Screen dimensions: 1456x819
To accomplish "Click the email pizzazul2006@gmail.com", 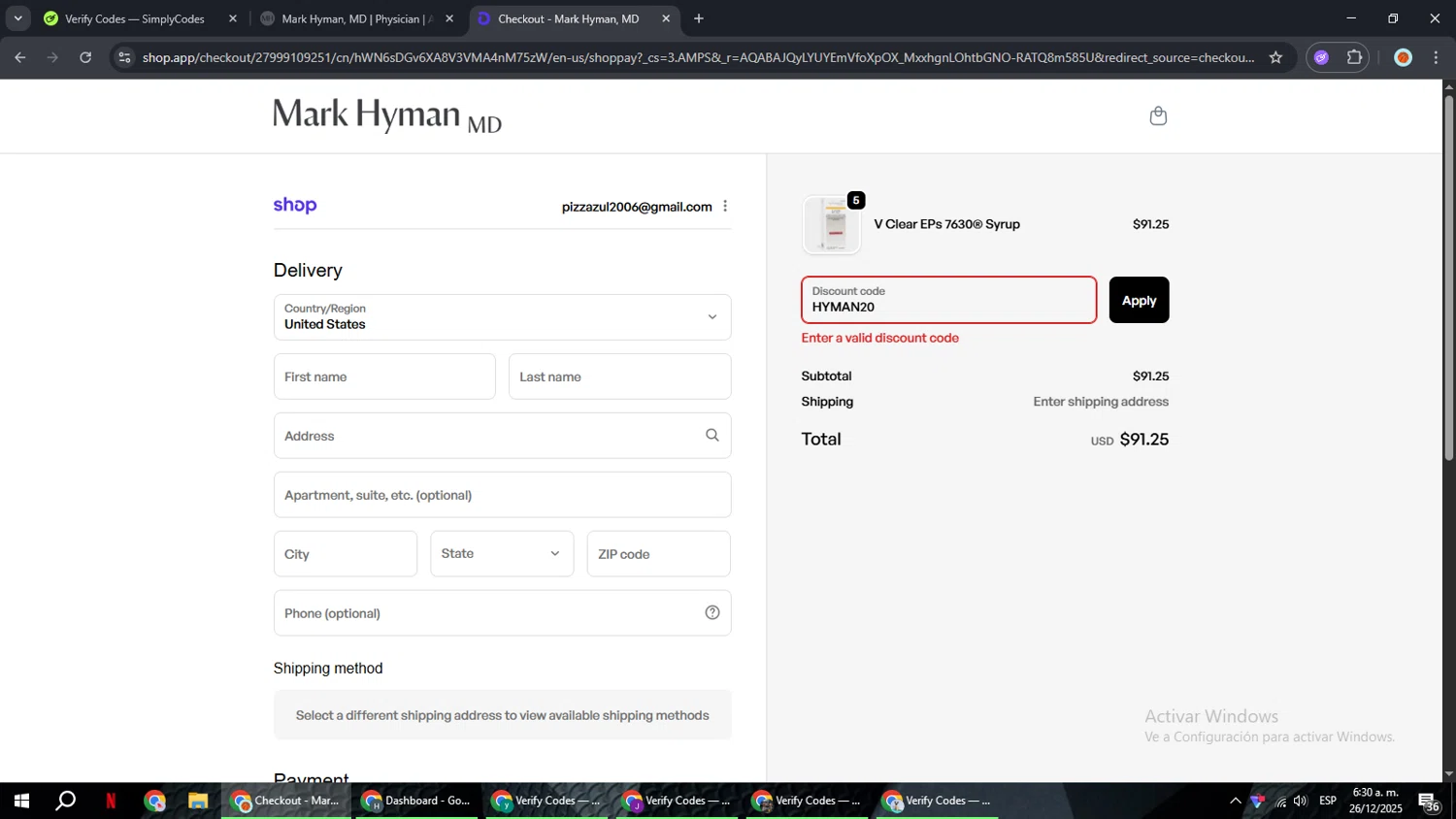I will coord(637,207).
